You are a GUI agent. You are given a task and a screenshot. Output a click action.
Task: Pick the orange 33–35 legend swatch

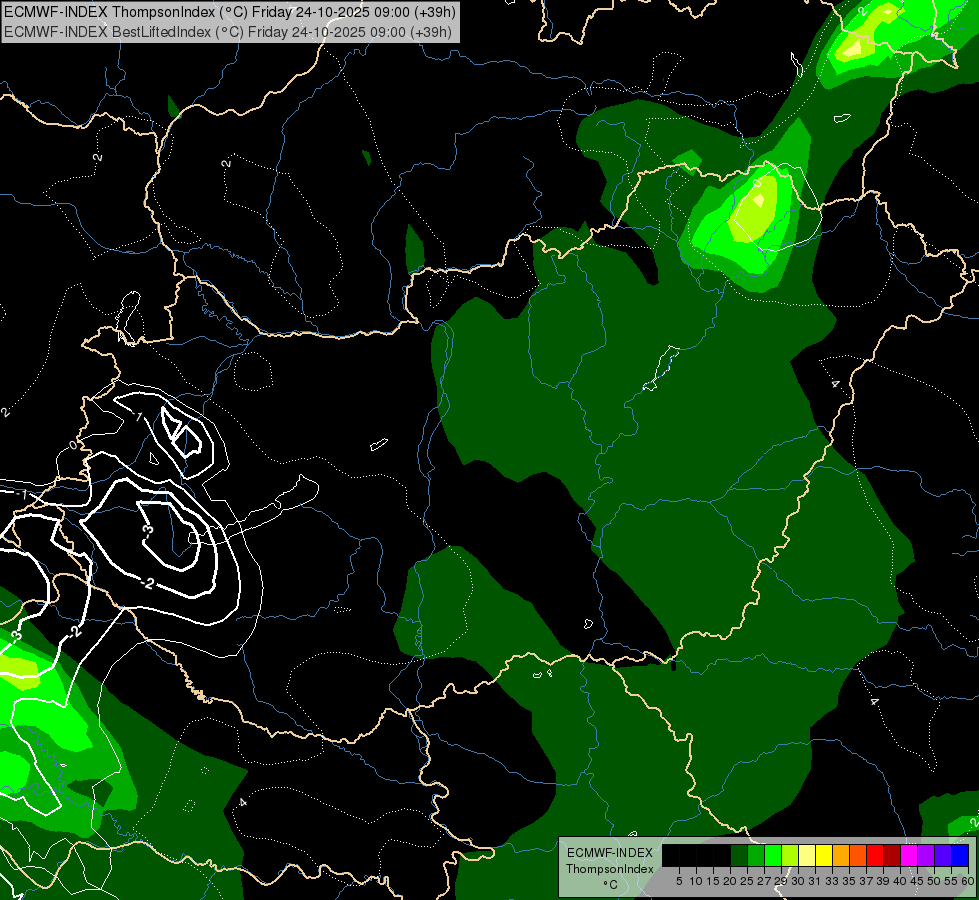[841, 855]
